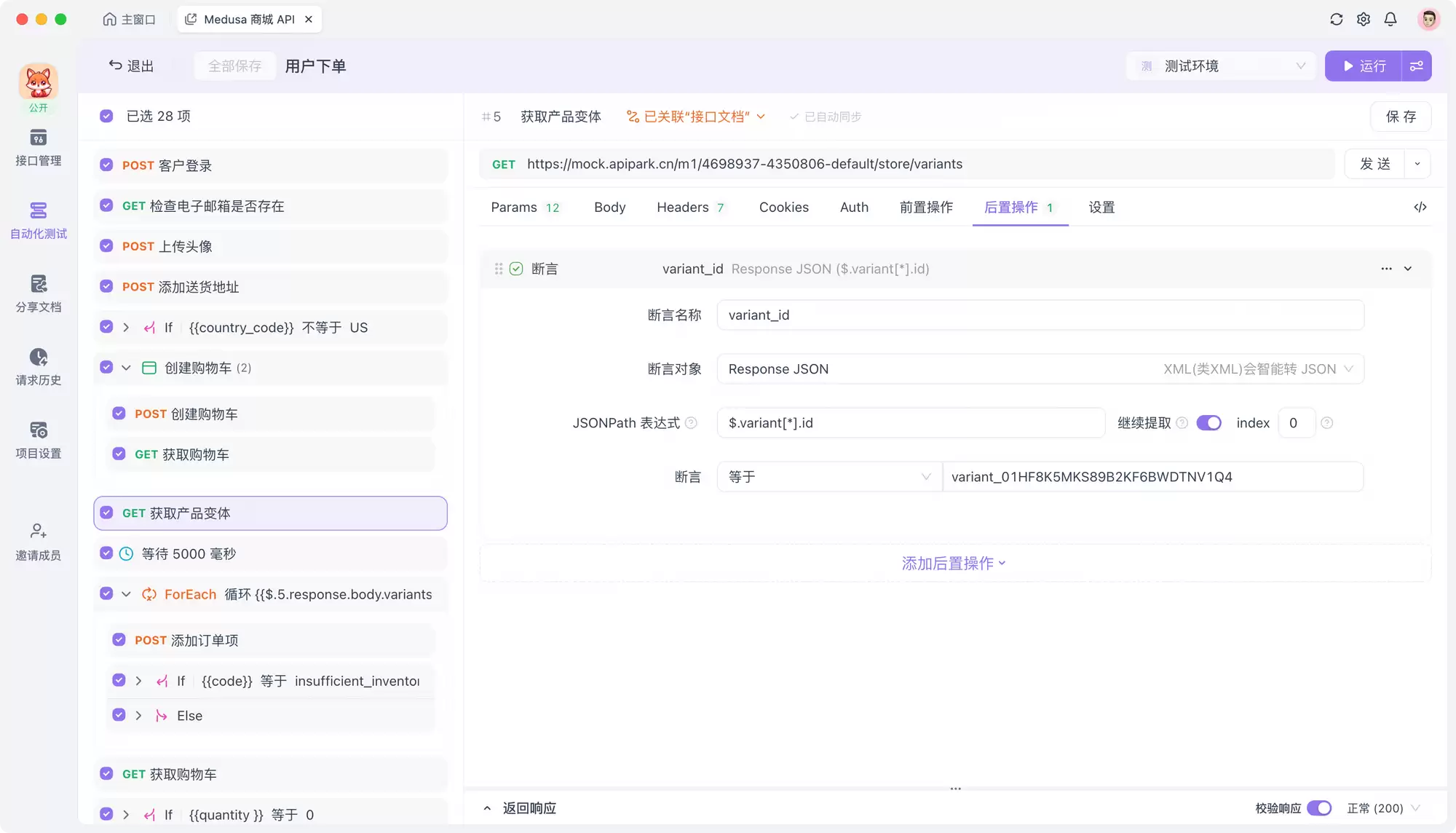Switch to the Params tab
This screenshot has height=833, width=1456.
(x=525, y=208)
